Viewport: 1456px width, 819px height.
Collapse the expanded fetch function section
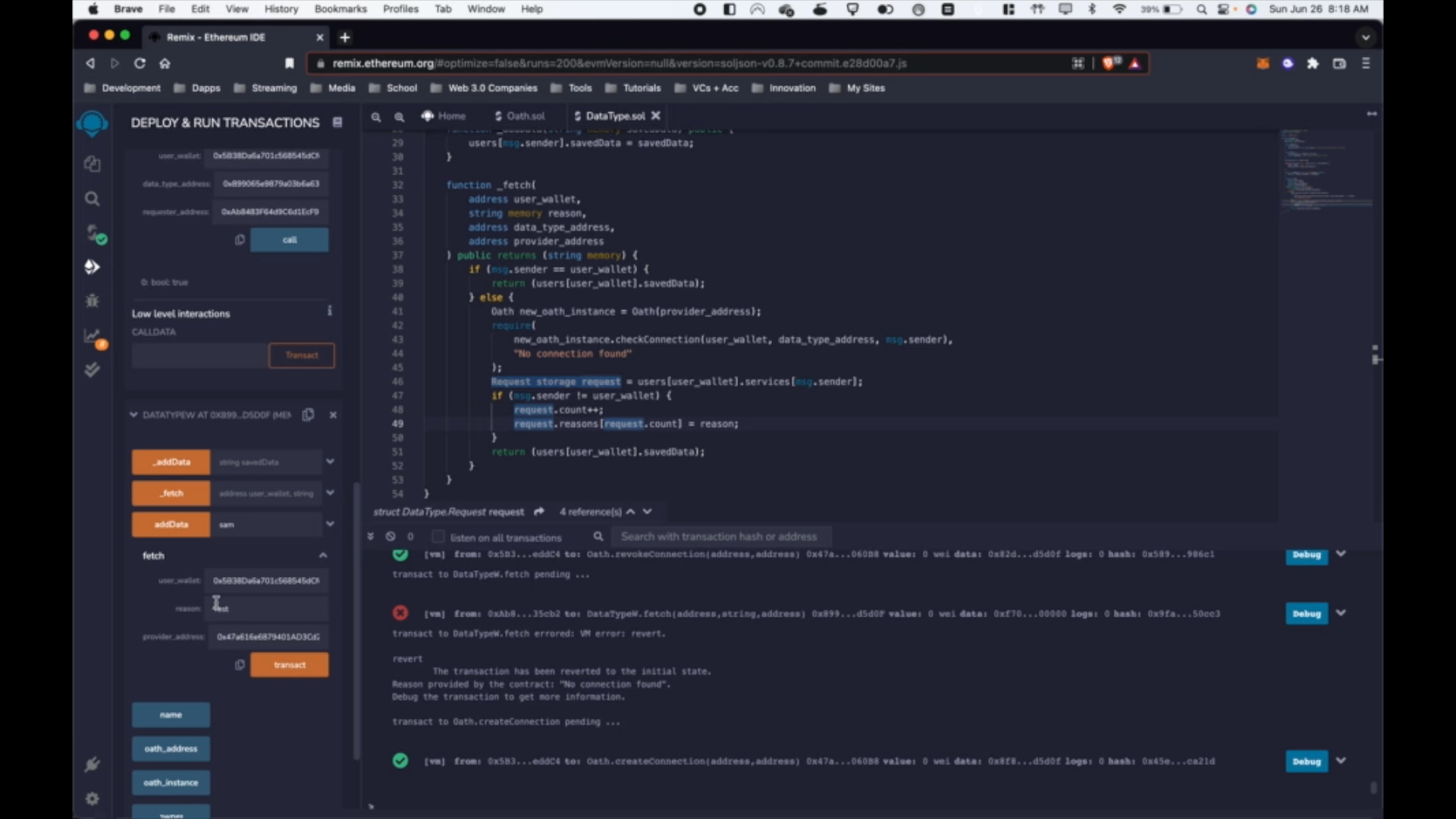click(x=323, y=556)
